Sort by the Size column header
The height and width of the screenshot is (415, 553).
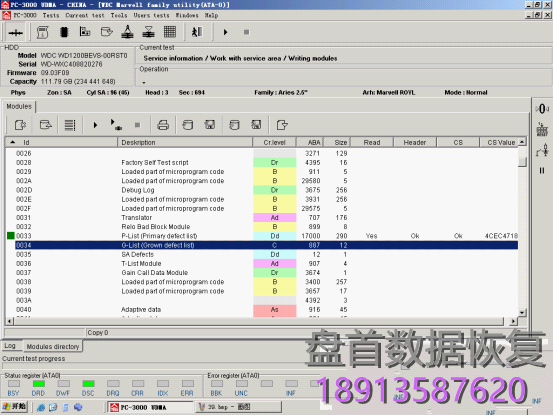pos(336,142)
